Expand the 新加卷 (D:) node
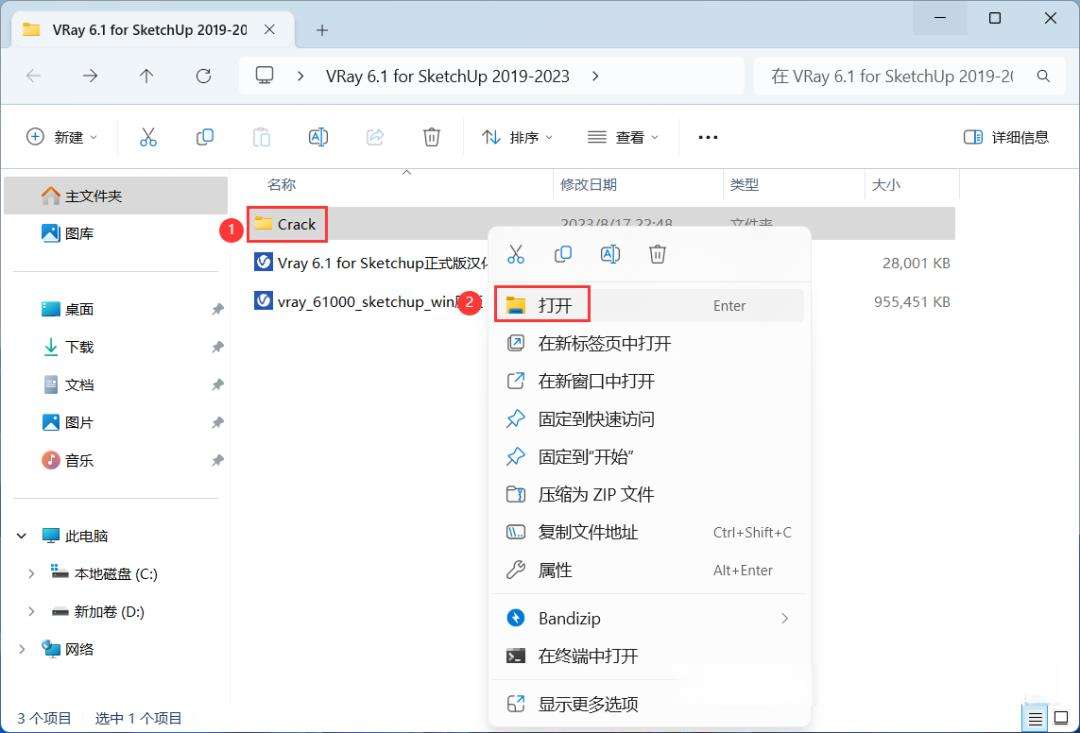The width and height of the screenshot is (1080, 733). click(31, 612)
